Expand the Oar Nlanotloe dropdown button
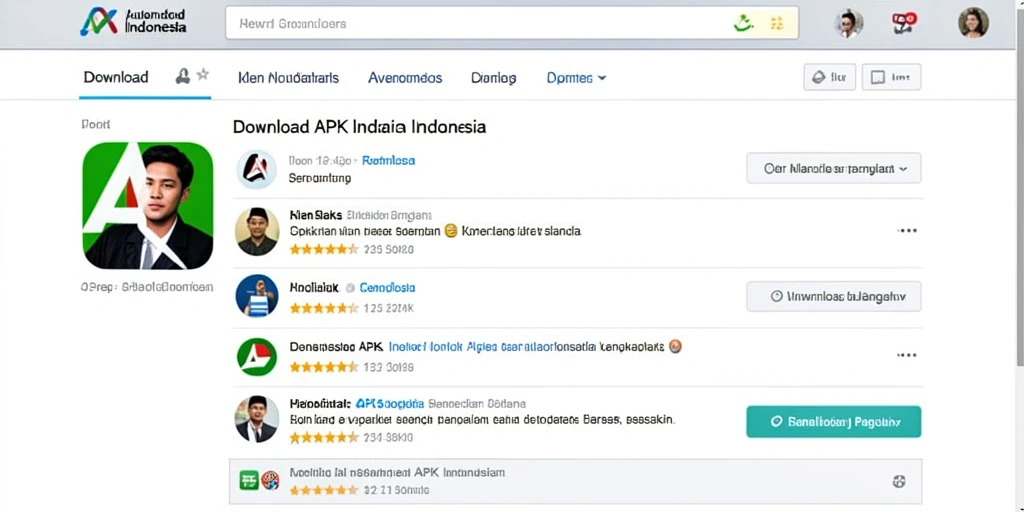Image resolution: width=1024 pixels, height=512 pixels. click(834, 168)
